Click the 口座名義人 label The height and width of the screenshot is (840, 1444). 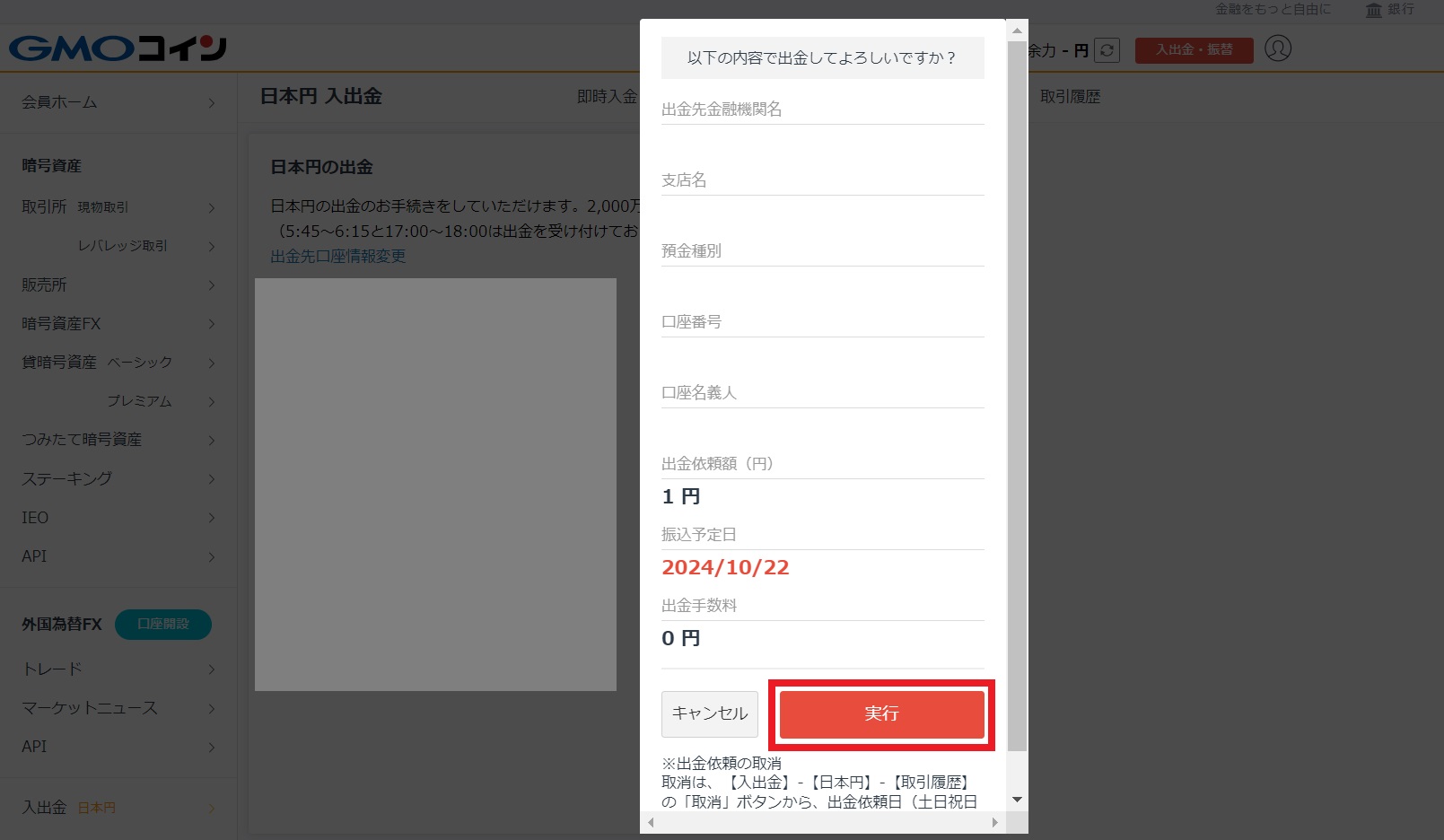coord(699,393)
